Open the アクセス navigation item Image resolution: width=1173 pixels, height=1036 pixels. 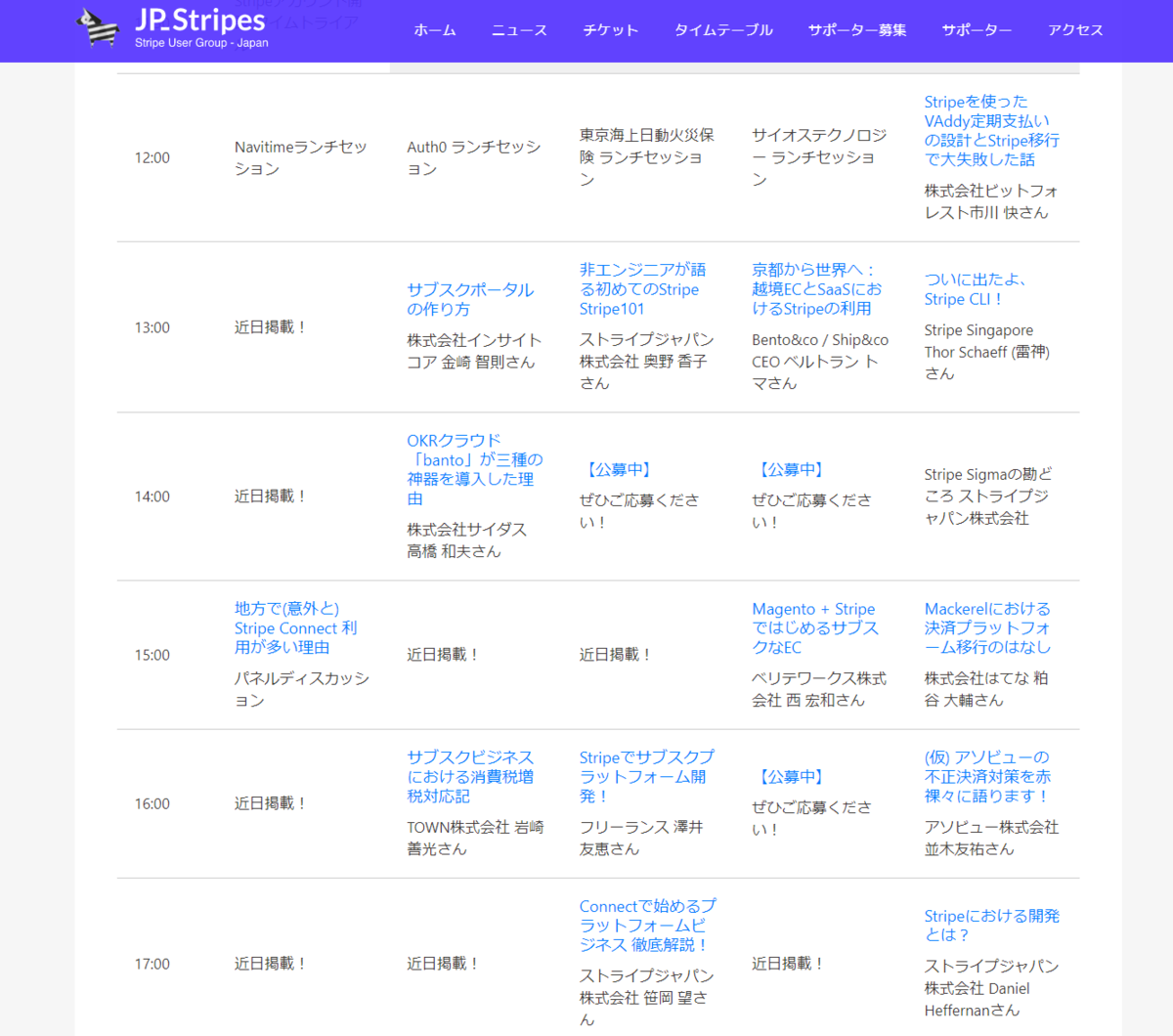(x=1075, y=30)
